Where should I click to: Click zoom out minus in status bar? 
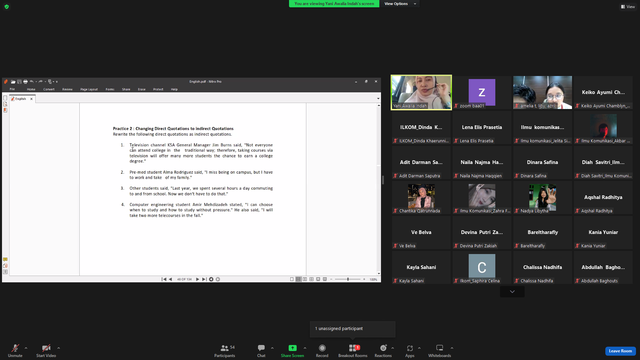pyautogui.click(x=331, y=279)
